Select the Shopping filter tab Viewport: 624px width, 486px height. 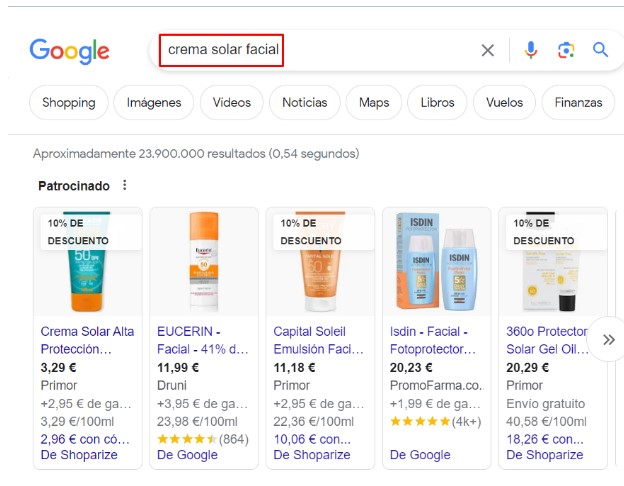[x=69, y=102]
